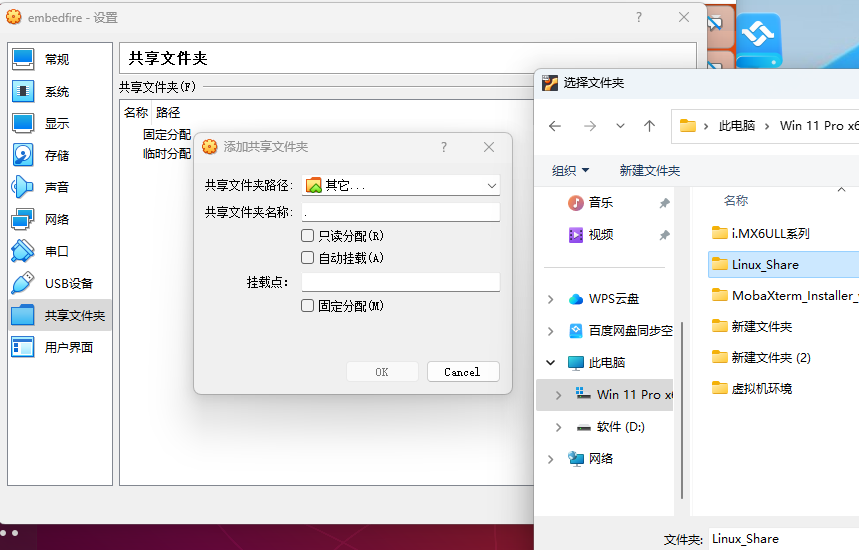Image resolution: width=859 pixels, height=550 pixels.
Task: Click the WPS云盘 cloud icon
Action: [x=576, y=299]
